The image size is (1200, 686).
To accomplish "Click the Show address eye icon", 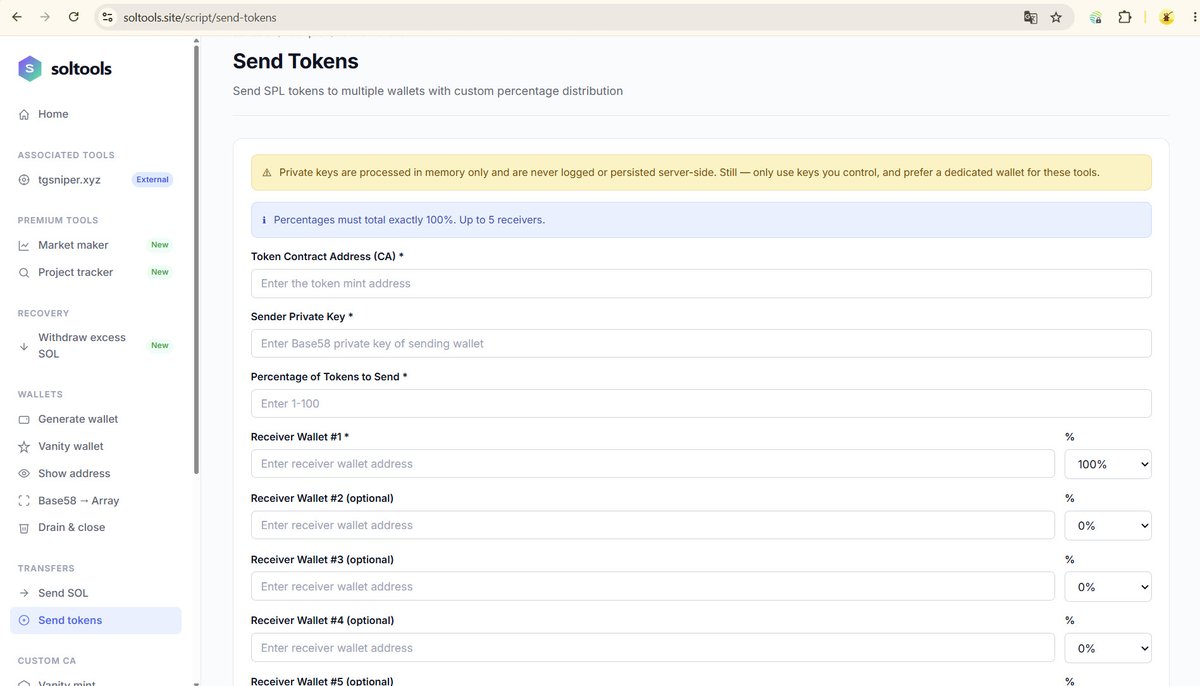I will (24, 473).
